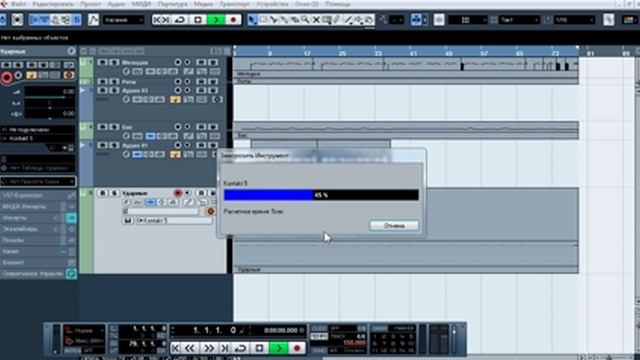Open Edit Instrument icon on Ударные track
Image resolution: width=640 pixels, height=360 pixels.
211,211
